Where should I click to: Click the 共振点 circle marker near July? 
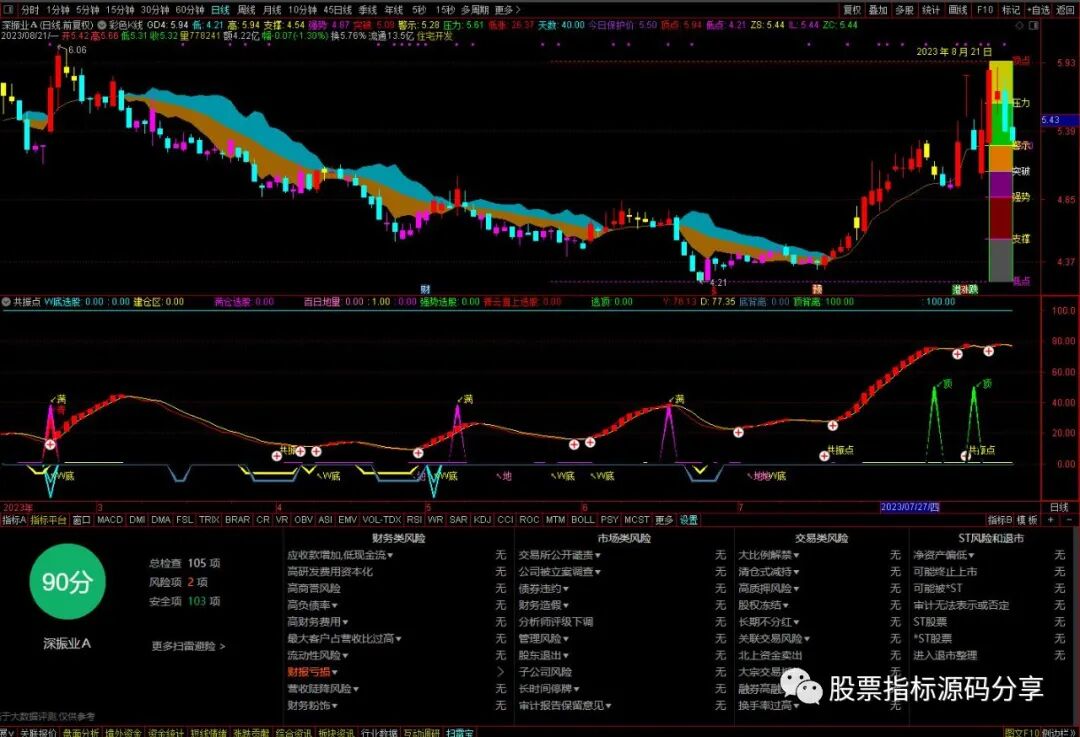(824, 456)
